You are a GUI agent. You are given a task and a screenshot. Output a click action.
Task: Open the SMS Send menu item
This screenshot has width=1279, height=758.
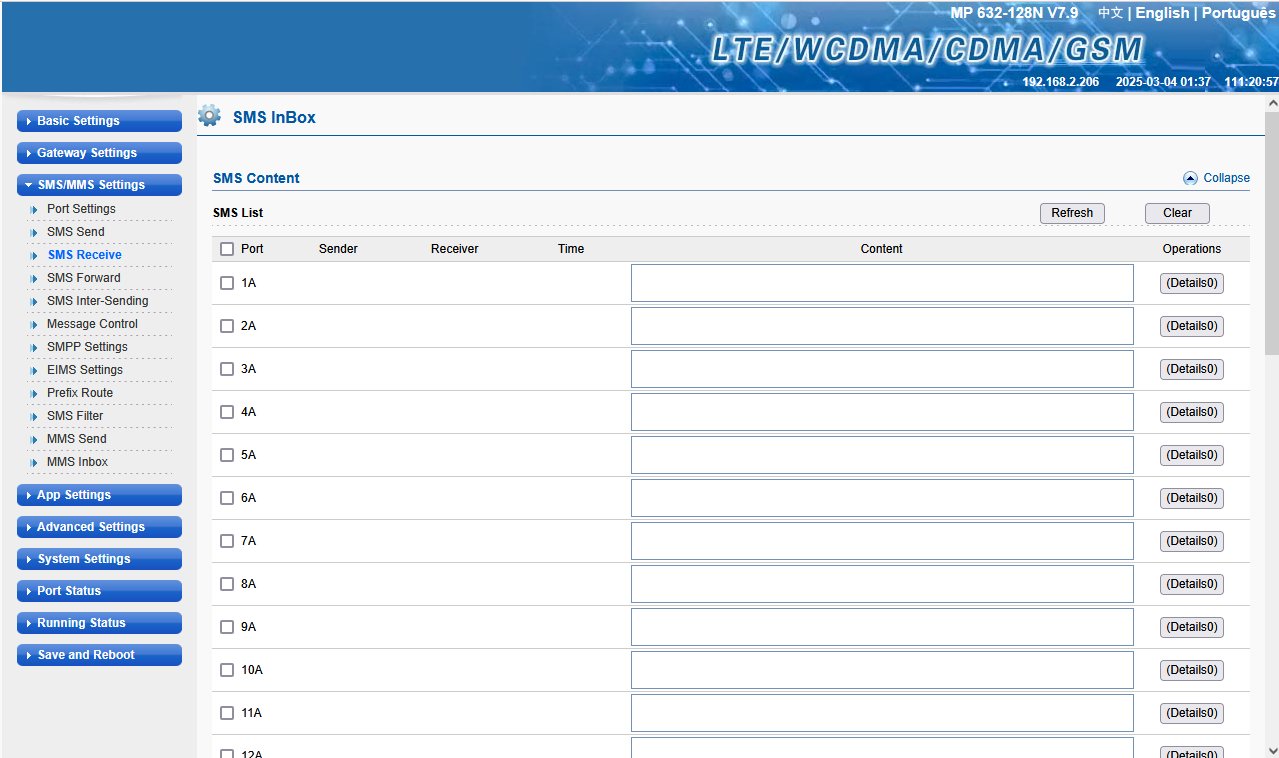pyautogui.click(x=76, y=232)
